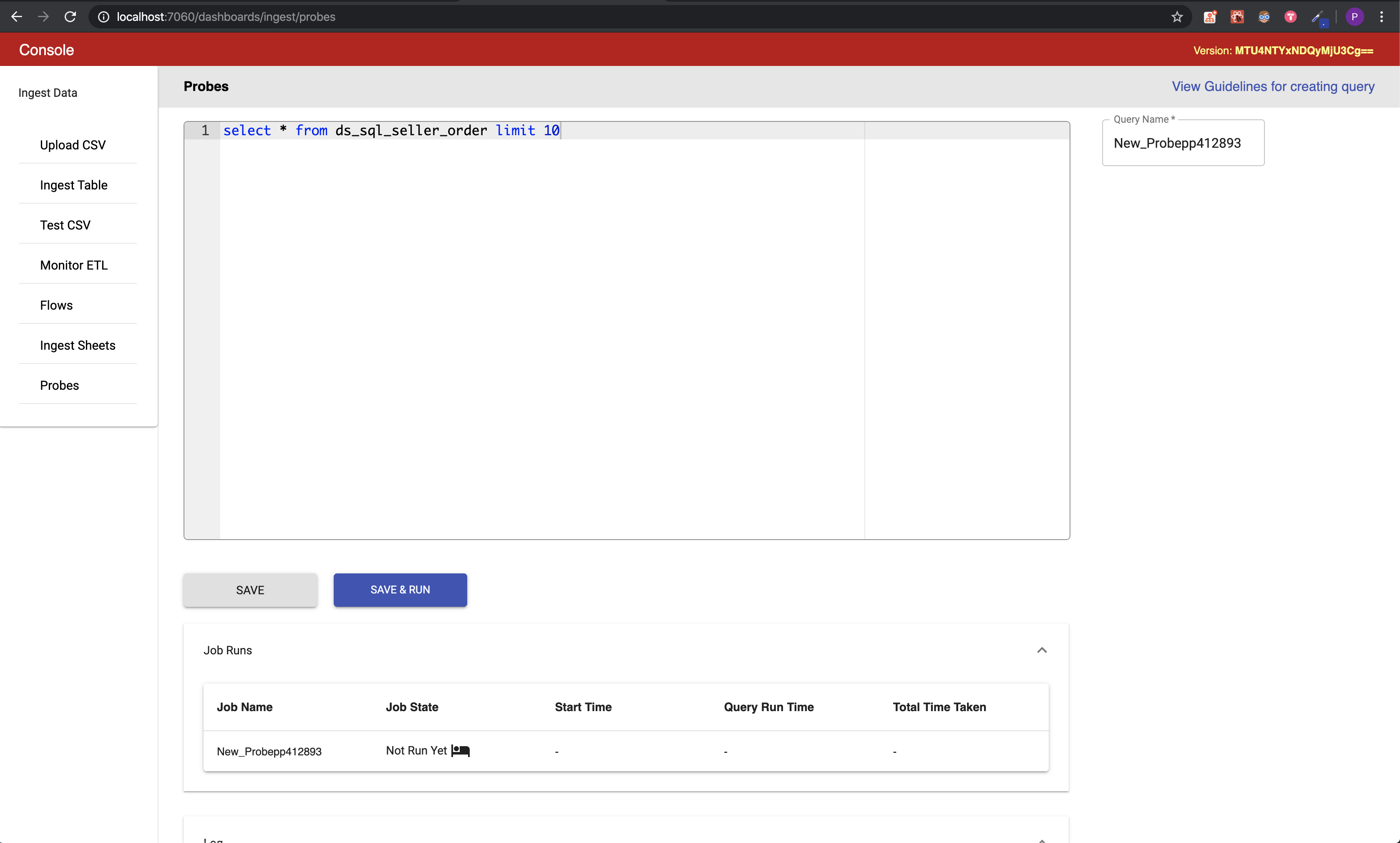
Task: Click the SAVE button
Action: coord(250,590)
